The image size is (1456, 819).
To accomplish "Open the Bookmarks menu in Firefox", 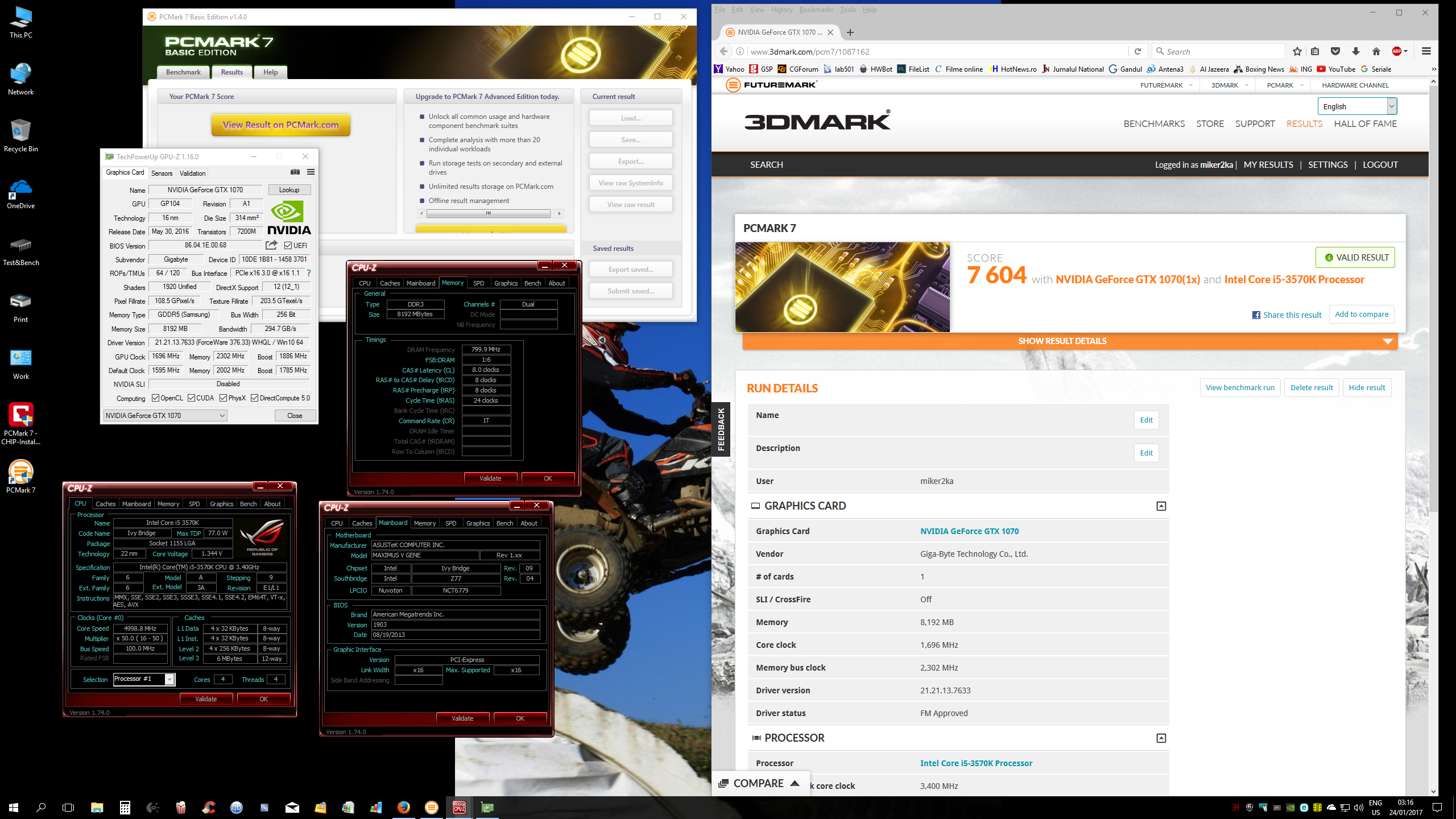I will [816, 10].
